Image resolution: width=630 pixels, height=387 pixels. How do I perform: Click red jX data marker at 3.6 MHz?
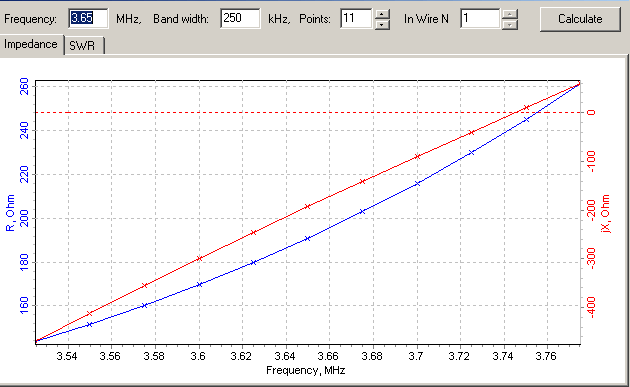click(x=199, y=258)
